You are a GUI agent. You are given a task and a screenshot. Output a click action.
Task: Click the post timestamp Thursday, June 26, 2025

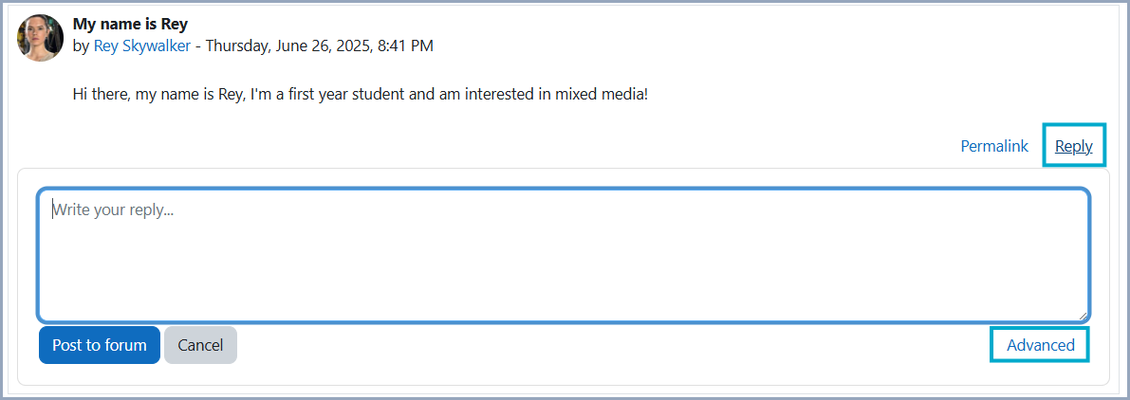(319, 46)
